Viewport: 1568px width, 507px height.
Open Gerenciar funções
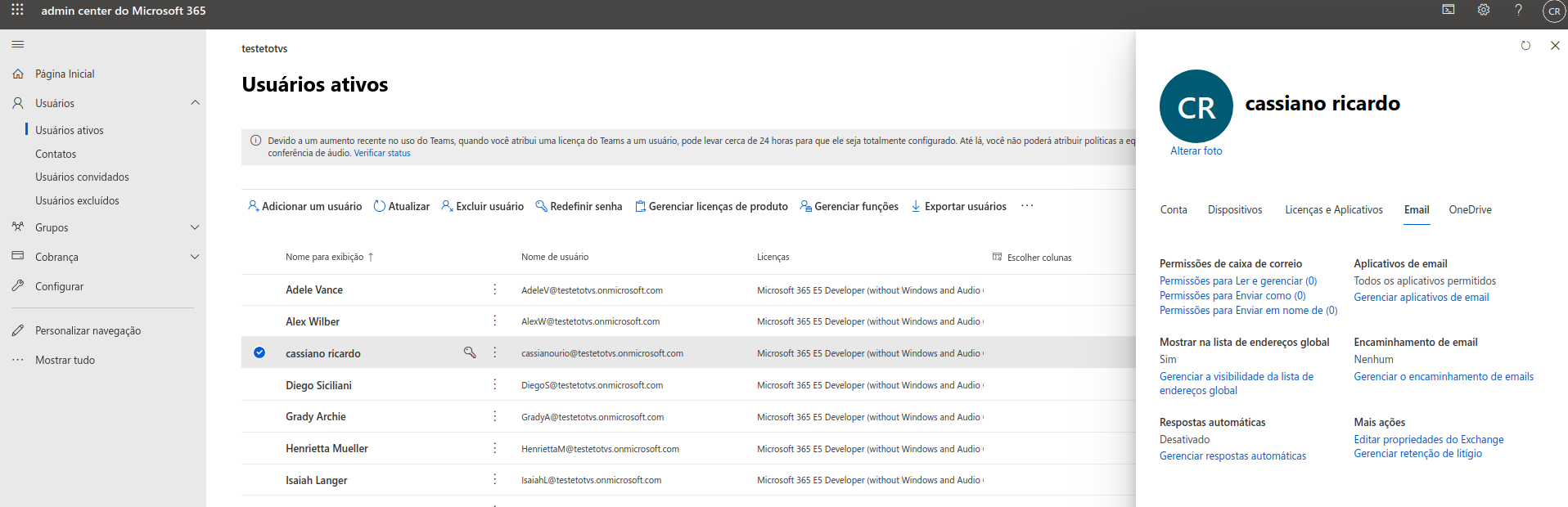849,206
